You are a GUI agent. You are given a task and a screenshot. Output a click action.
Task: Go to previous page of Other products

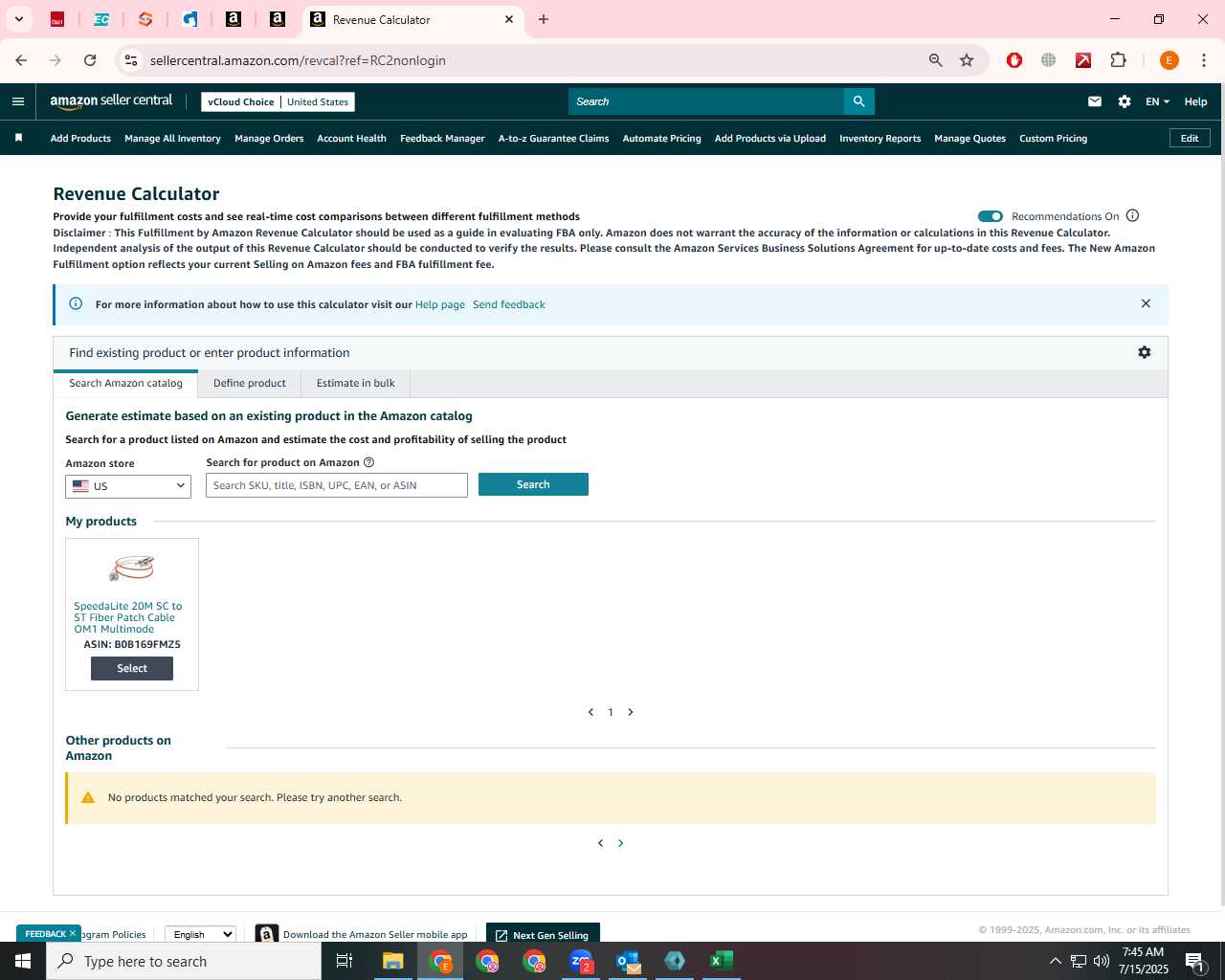coord(600,843)
